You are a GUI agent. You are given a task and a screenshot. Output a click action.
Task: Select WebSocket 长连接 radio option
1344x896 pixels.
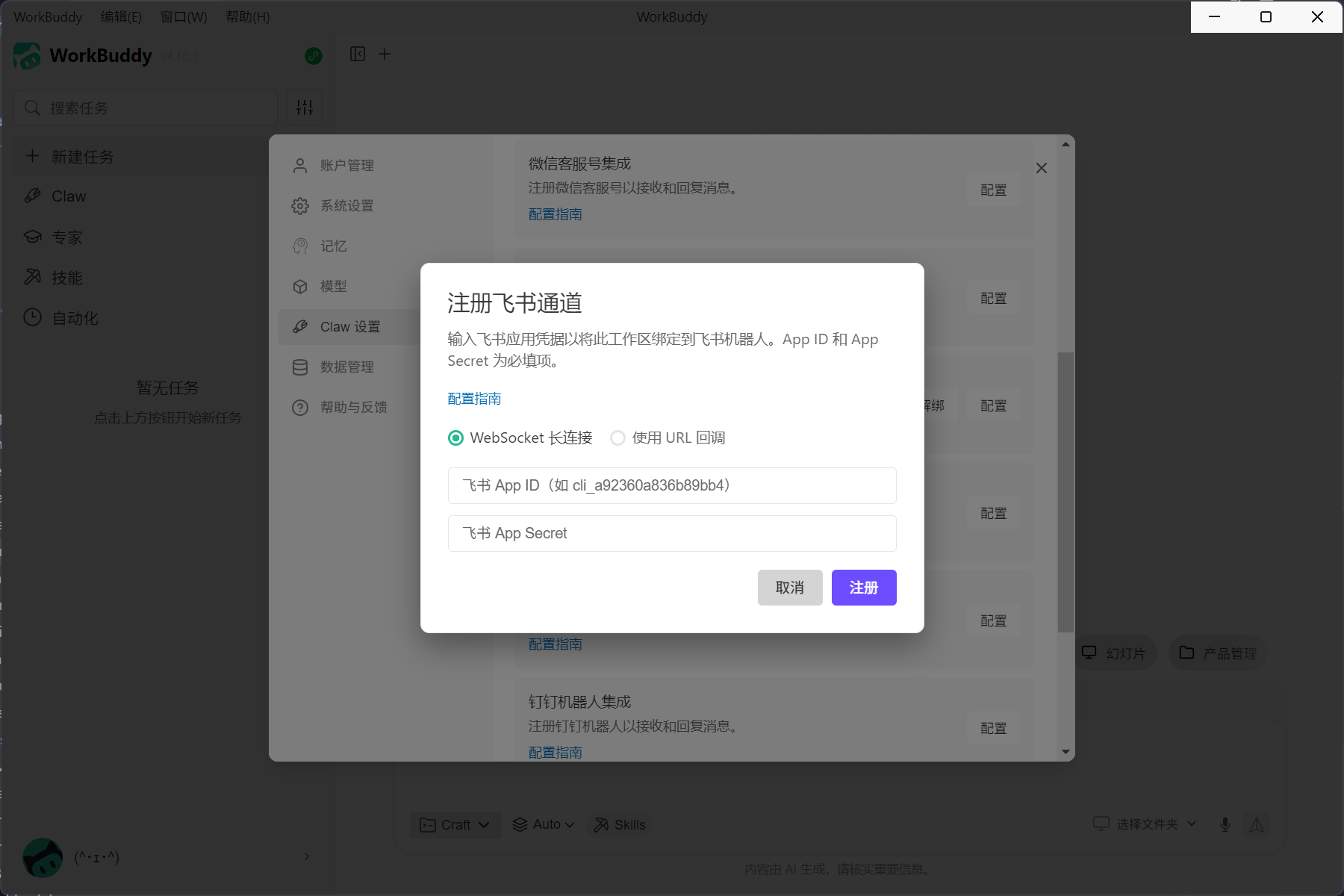click(x=455, y=438)
